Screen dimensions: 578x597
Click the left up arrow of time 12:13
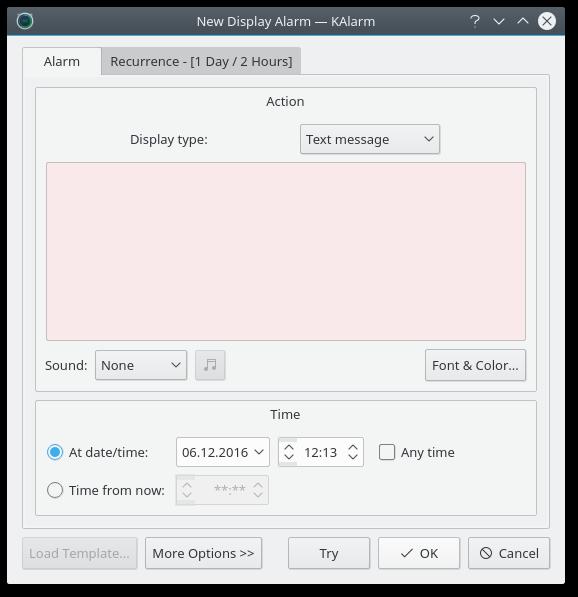coord(289,448)
